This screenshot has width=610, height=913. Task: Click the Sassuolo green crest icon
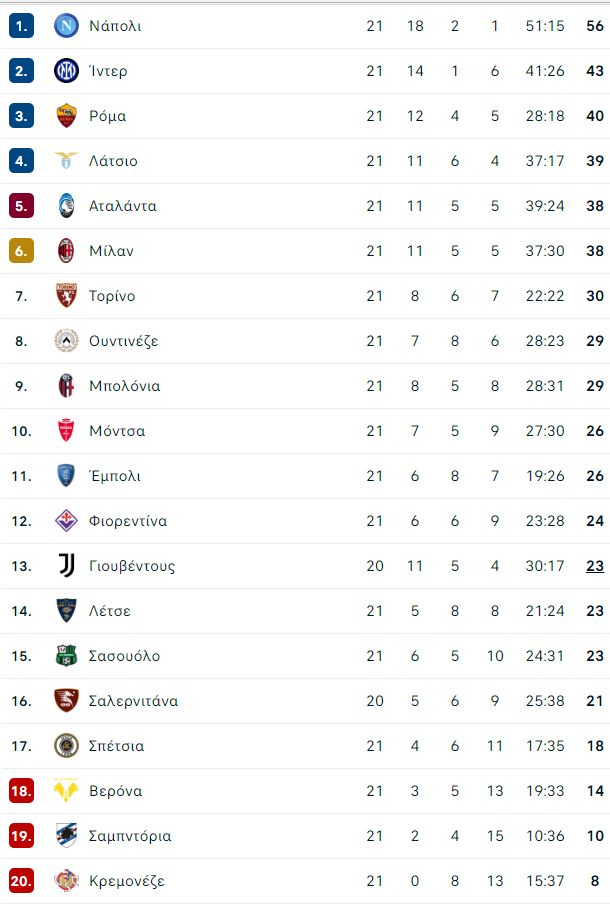tap(66, 656)
